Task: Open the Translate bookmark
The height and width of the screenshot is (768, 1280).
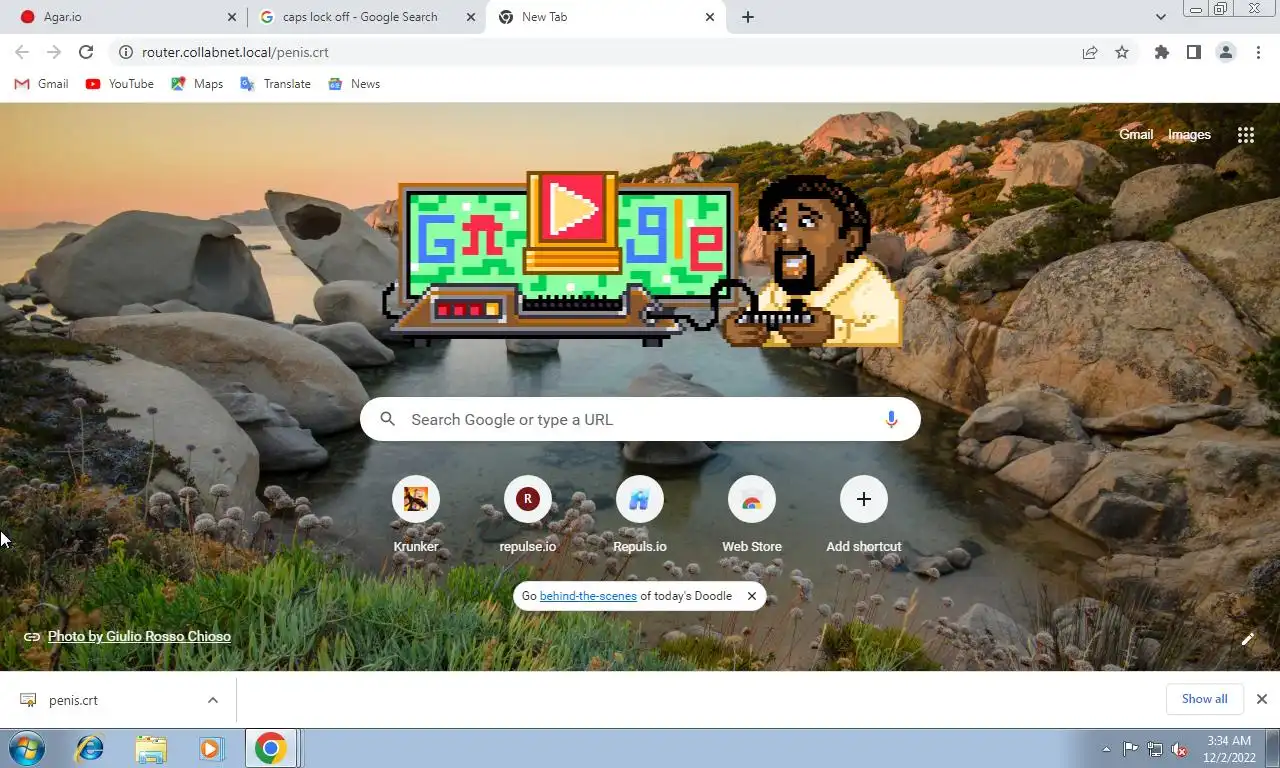Action: click(275, 84)
